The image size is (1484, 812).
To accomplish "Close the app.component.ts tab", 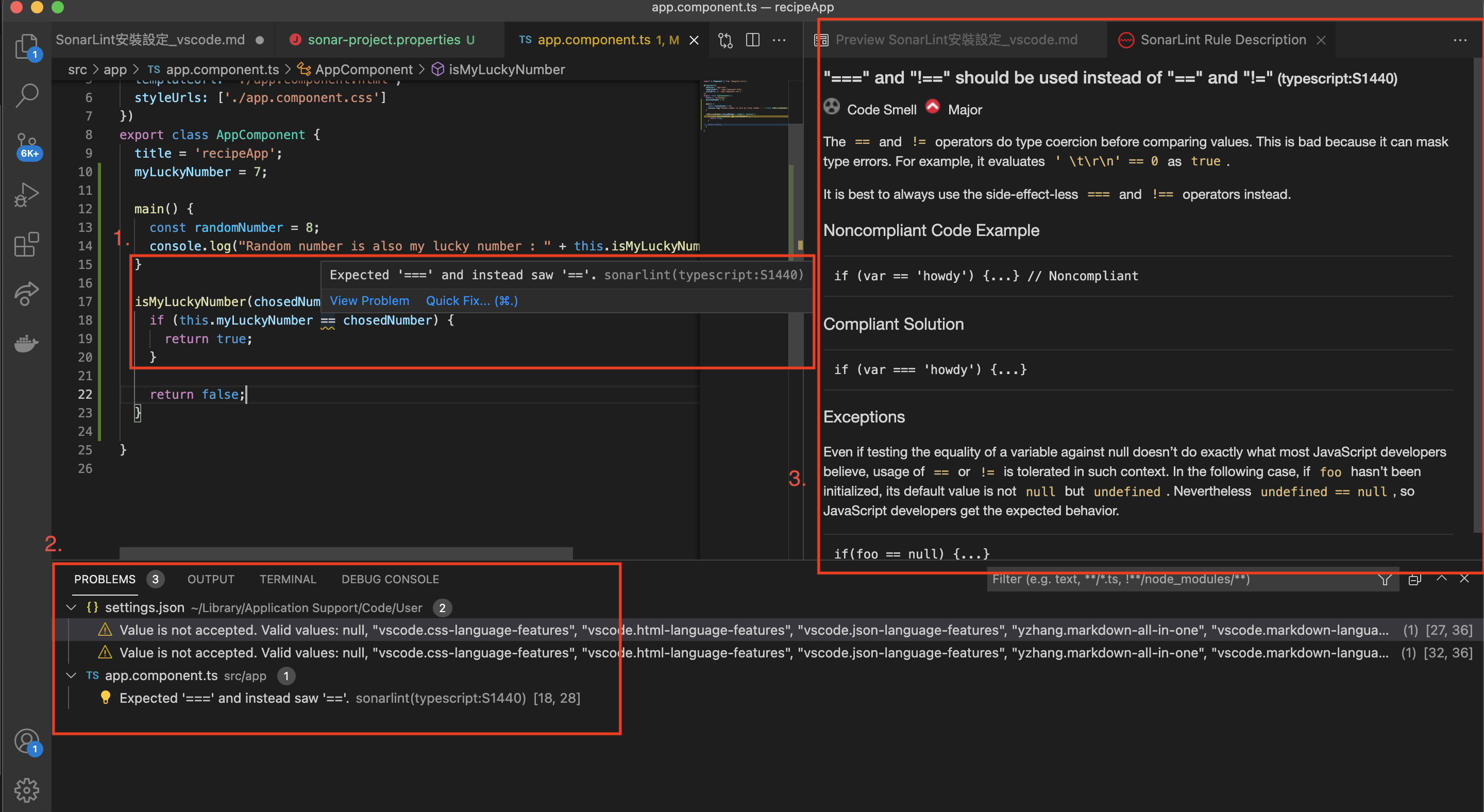I will pyautogui.click(x=694, y=40).
